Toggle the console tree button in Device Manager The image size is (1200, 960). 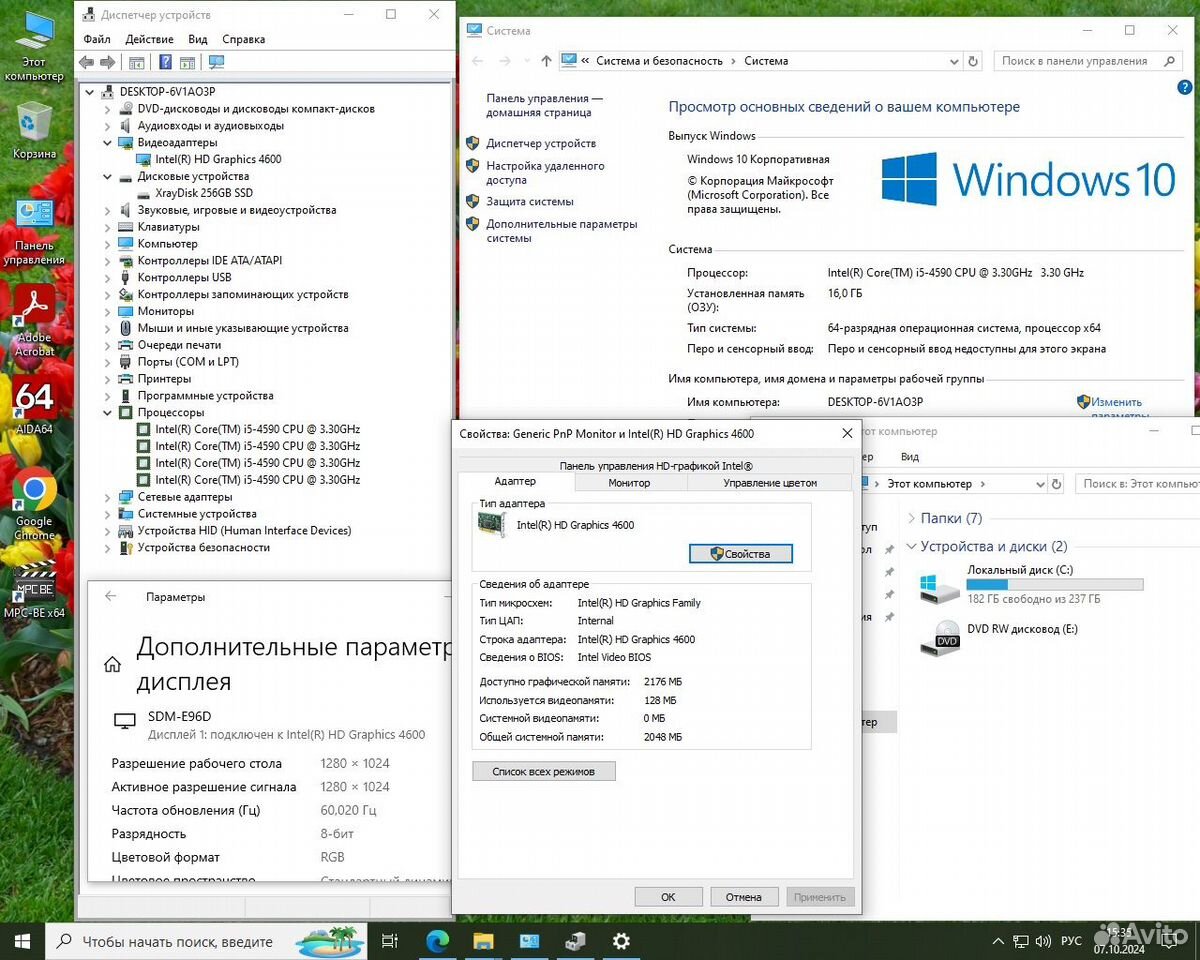(x=137, y=62)
